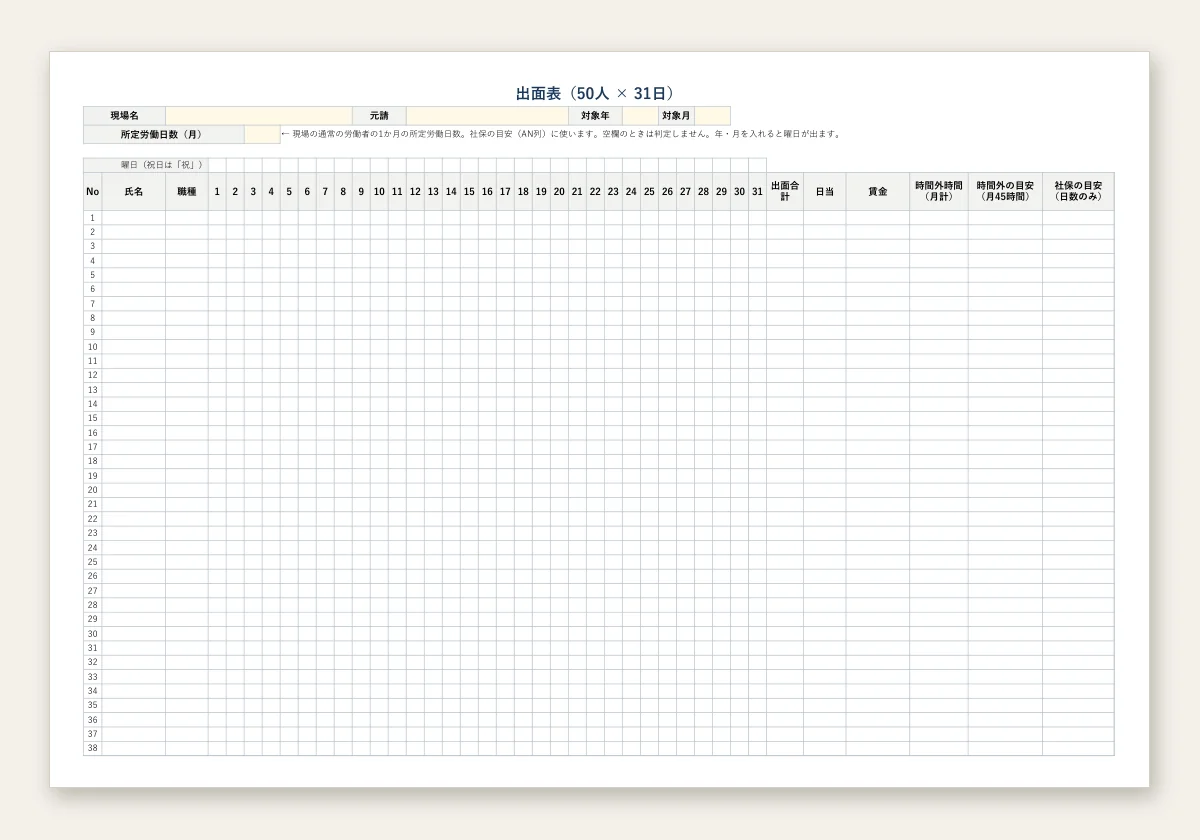Click the 時間外時間（月計） column header
Viewport: 1200px width, 840px height.
(939, 191)
